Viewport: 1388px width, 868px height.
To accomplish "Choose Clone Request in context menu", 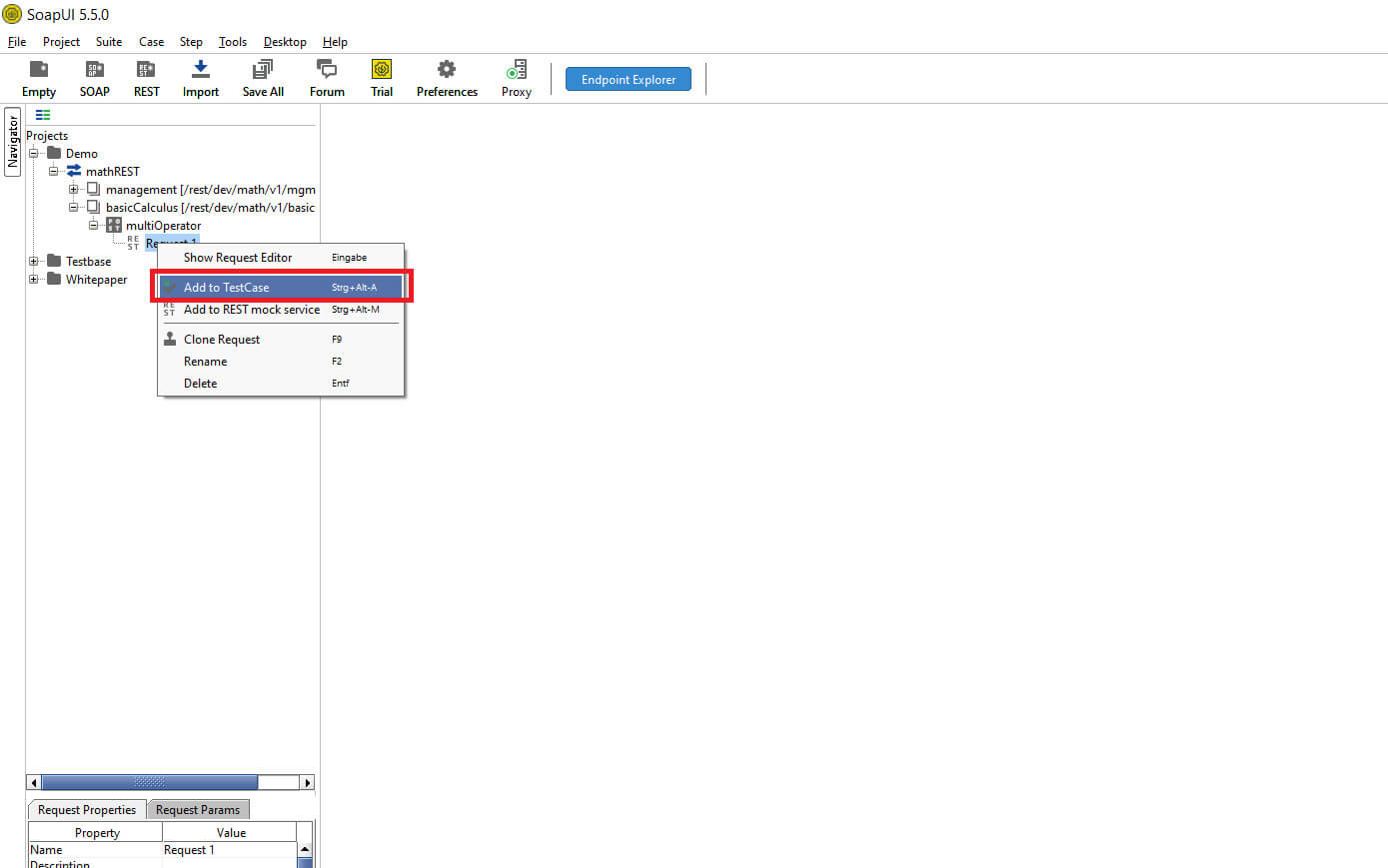I will (x=281, y=340).
